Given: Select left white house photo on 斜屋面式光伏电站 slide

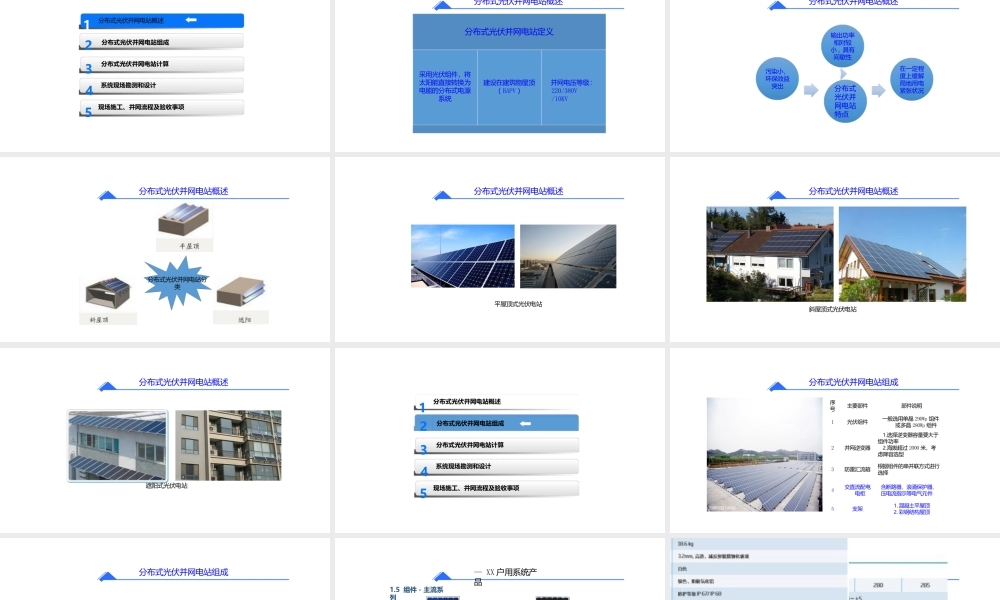Looking at the screenshot, I should pyautogui.click(x=770, y=254).
